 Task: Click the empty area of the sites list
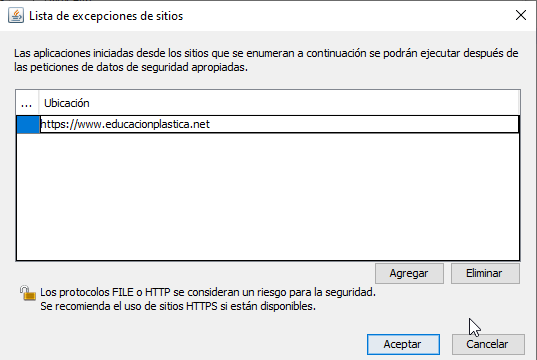pos(268,197)
